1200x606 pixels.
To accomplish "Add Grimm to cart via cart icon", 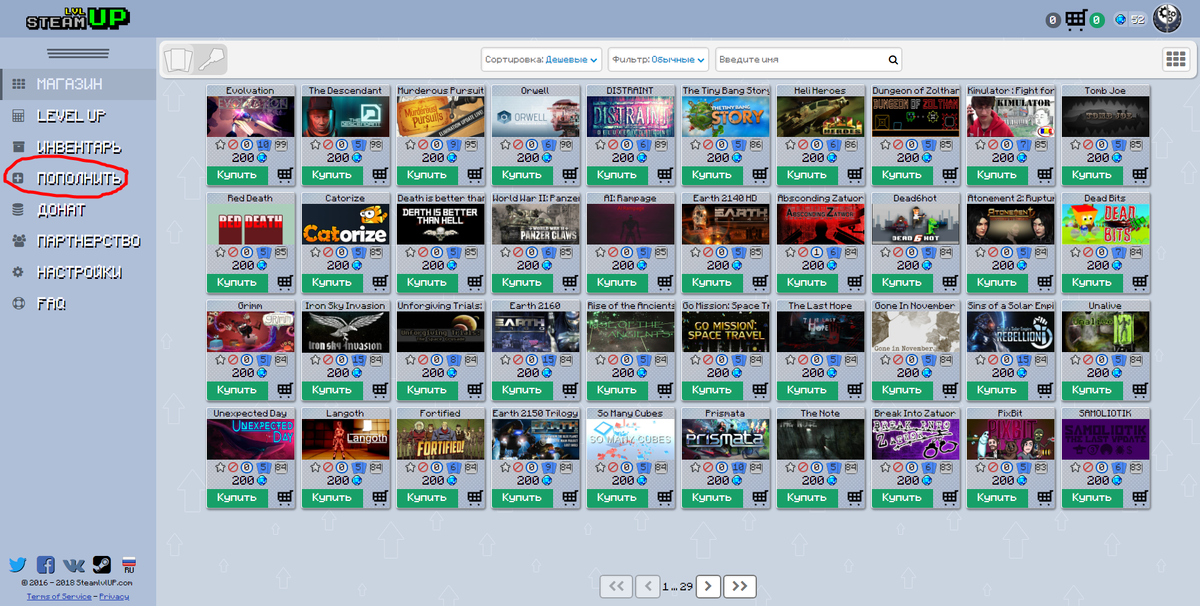I will tap(285, 390).
